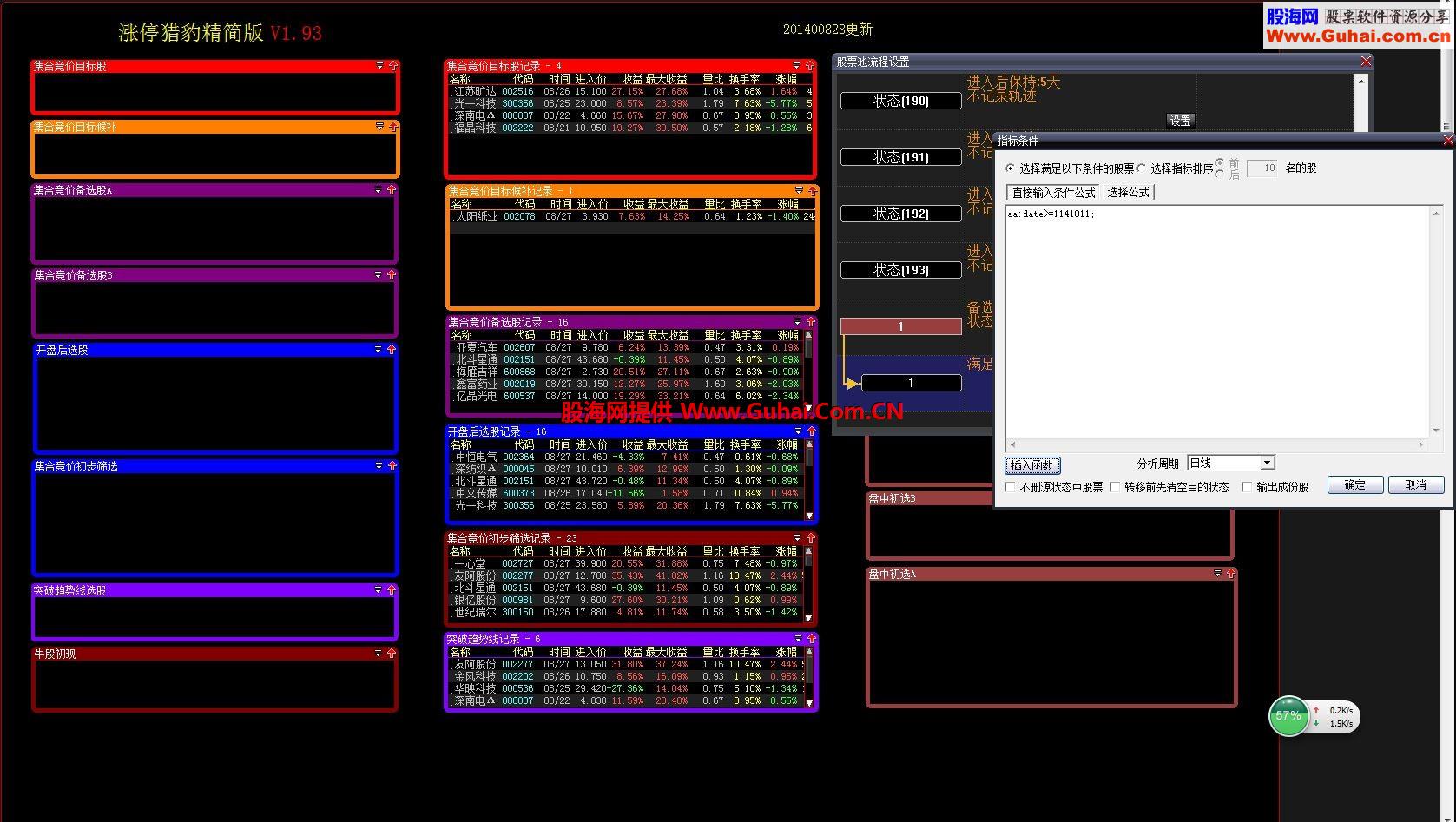The height and width of the screenshot is (822, 1456).
Task: Click the up-arrow icon on 集合竞价初步筛选记录 panel
Action: 811,538
